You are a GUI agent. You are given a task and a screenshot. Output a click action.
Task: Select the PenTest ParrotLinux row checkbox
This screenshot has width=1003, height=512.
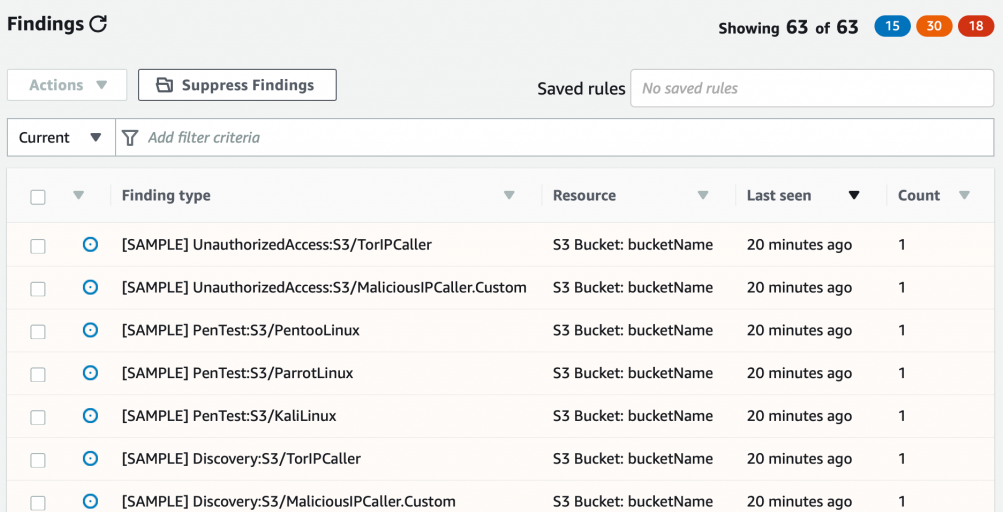(38, 374)
